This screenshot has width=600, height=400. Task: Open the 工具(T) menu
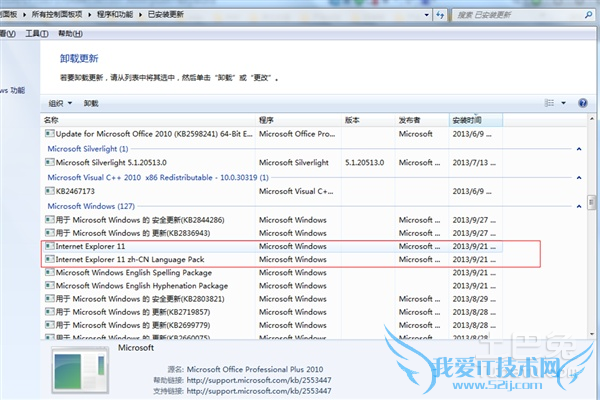point(37,34)
